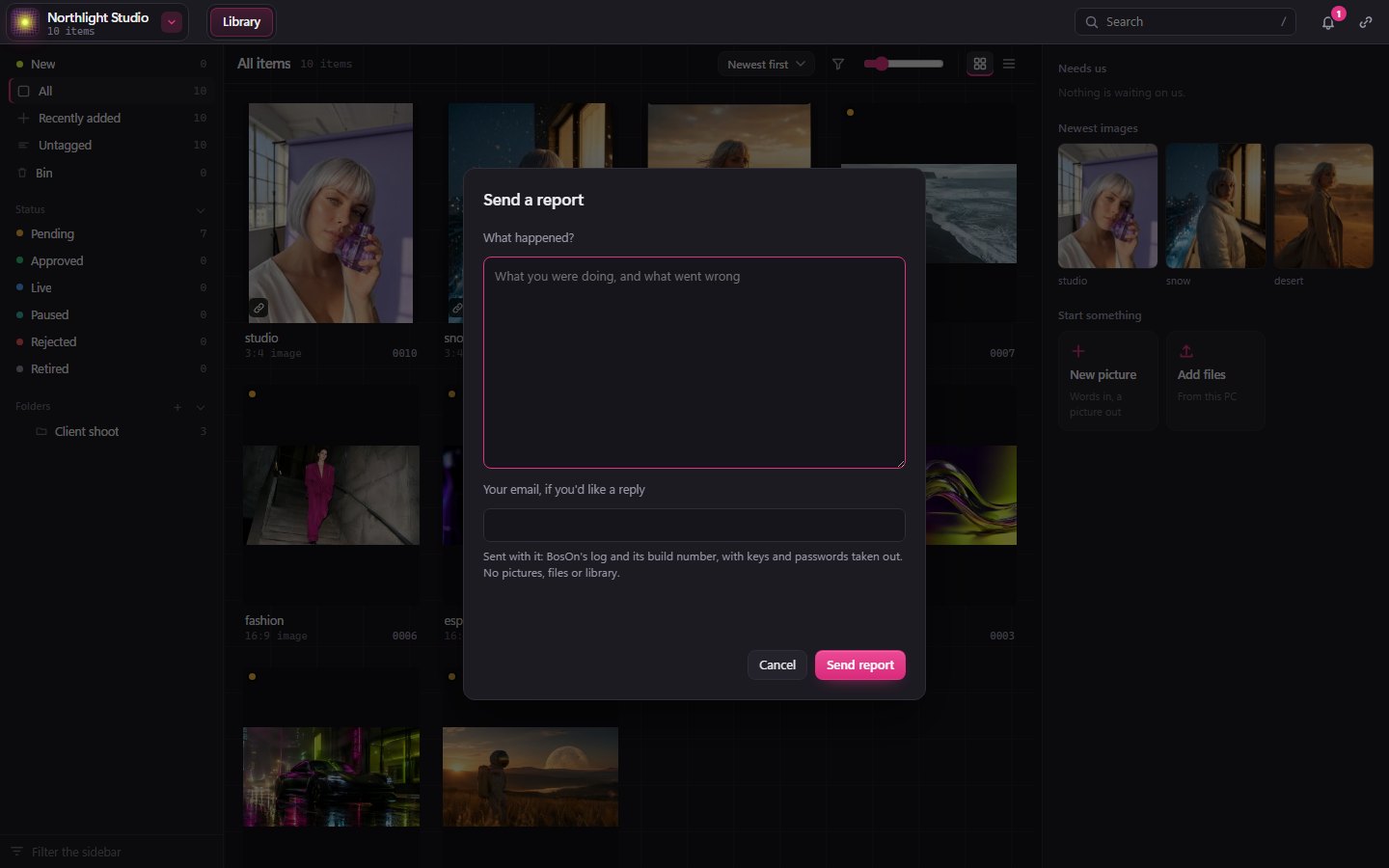1389x868 pixels.
Task: Select the Approved status row
Action: (112, 260)
